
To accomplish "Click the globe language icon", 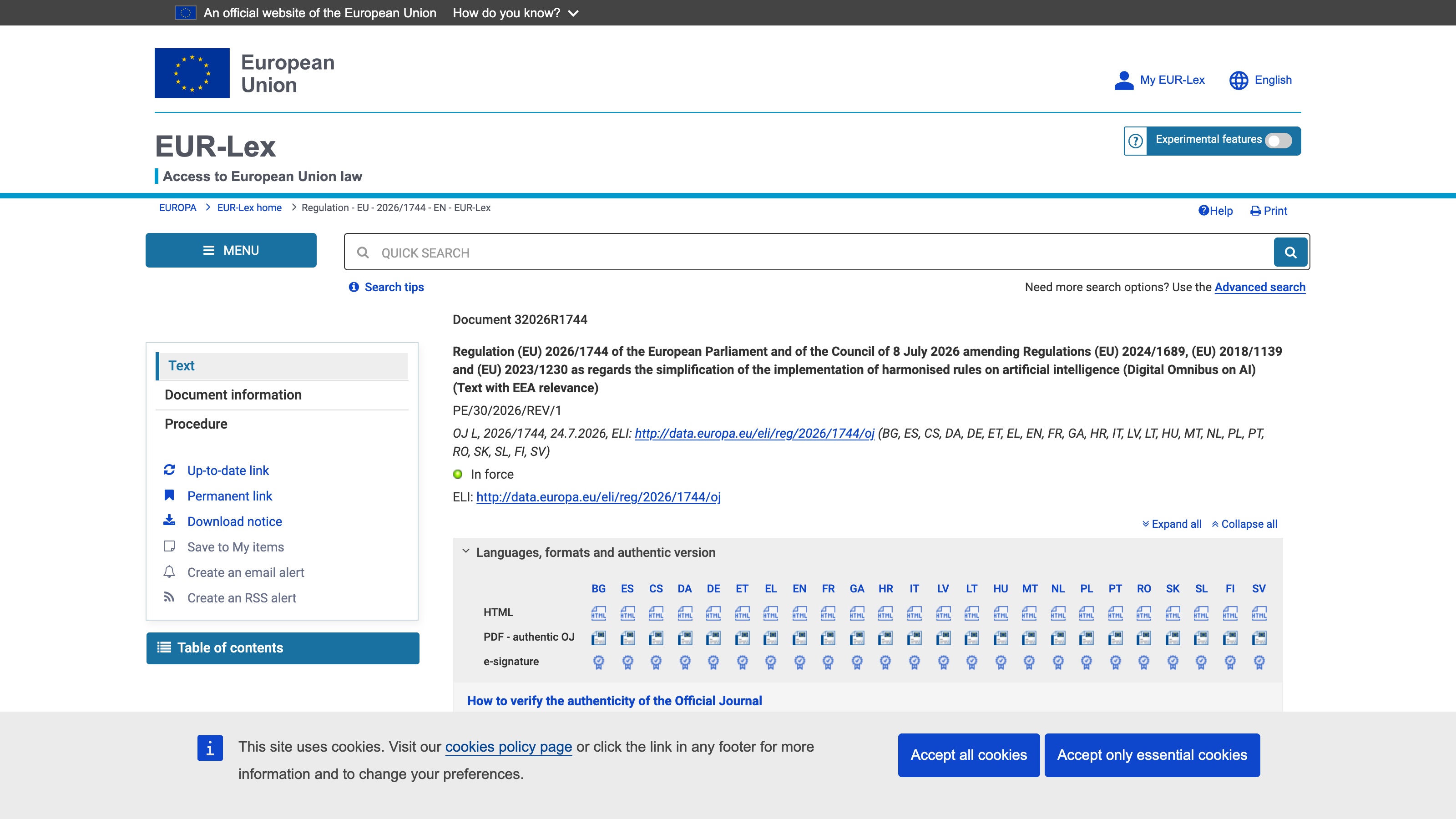I will 1239,80.
